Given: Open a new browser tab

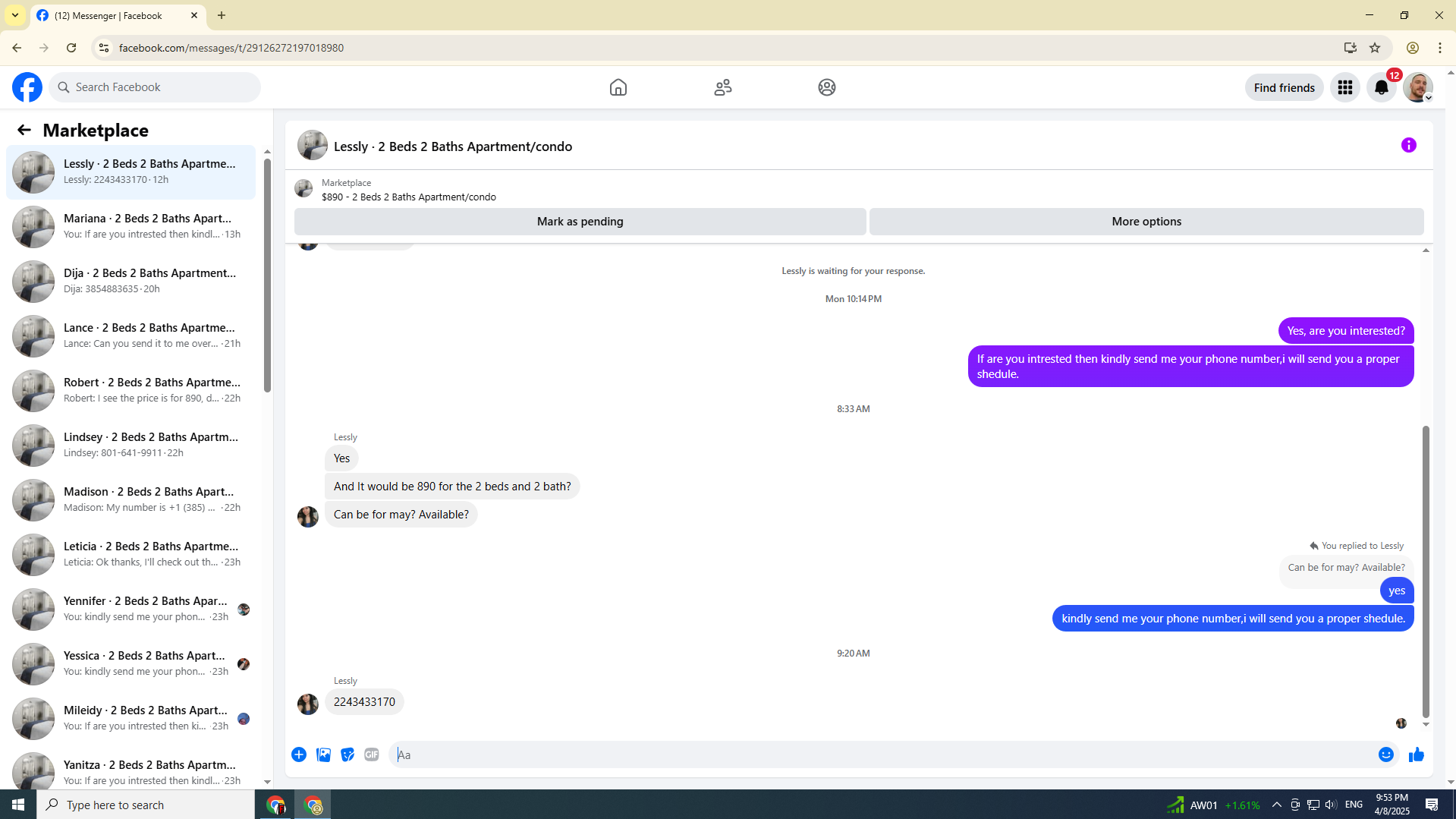Looking at the screenshot, I should 222,15.
